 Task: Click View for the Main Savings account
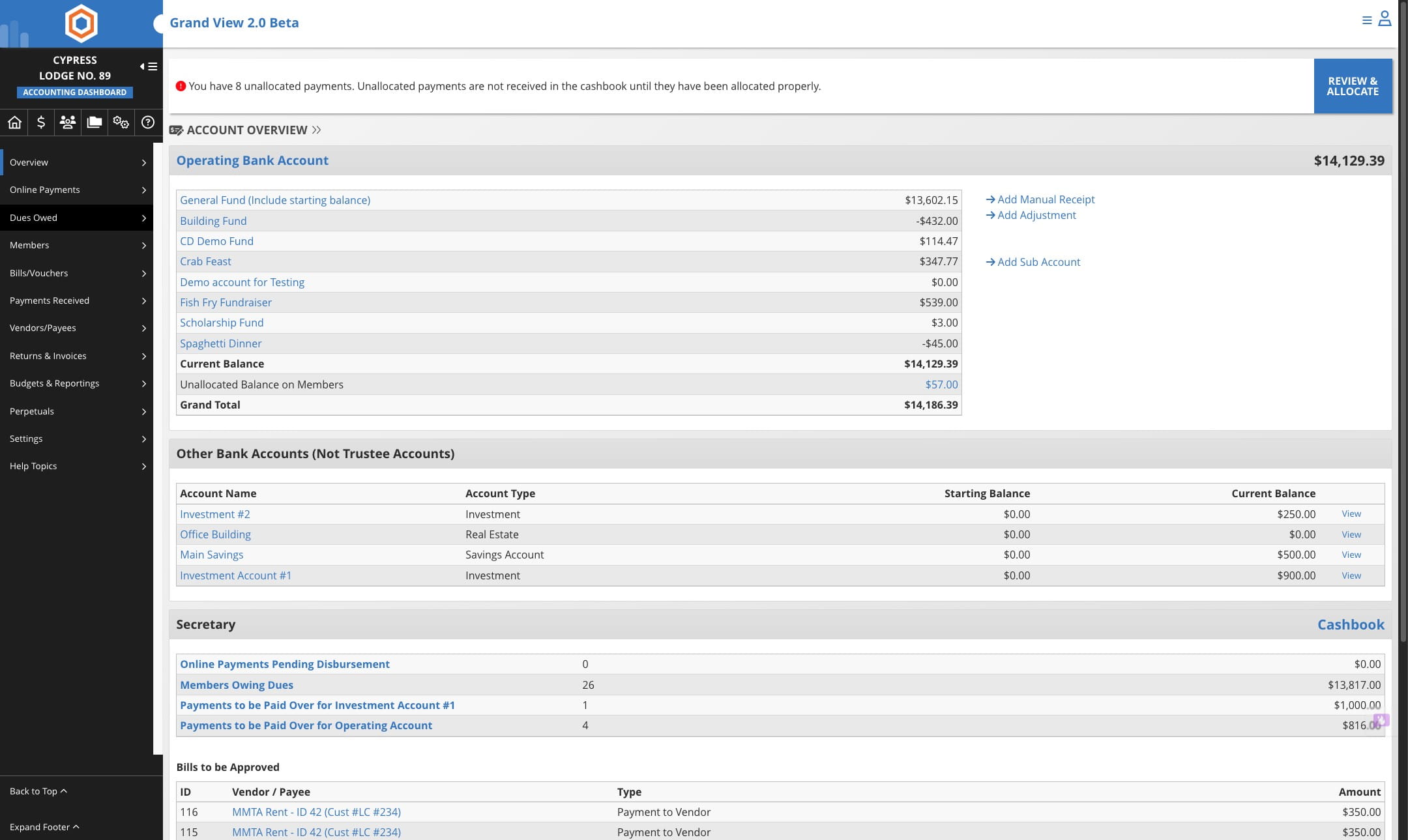(1351, 555)
